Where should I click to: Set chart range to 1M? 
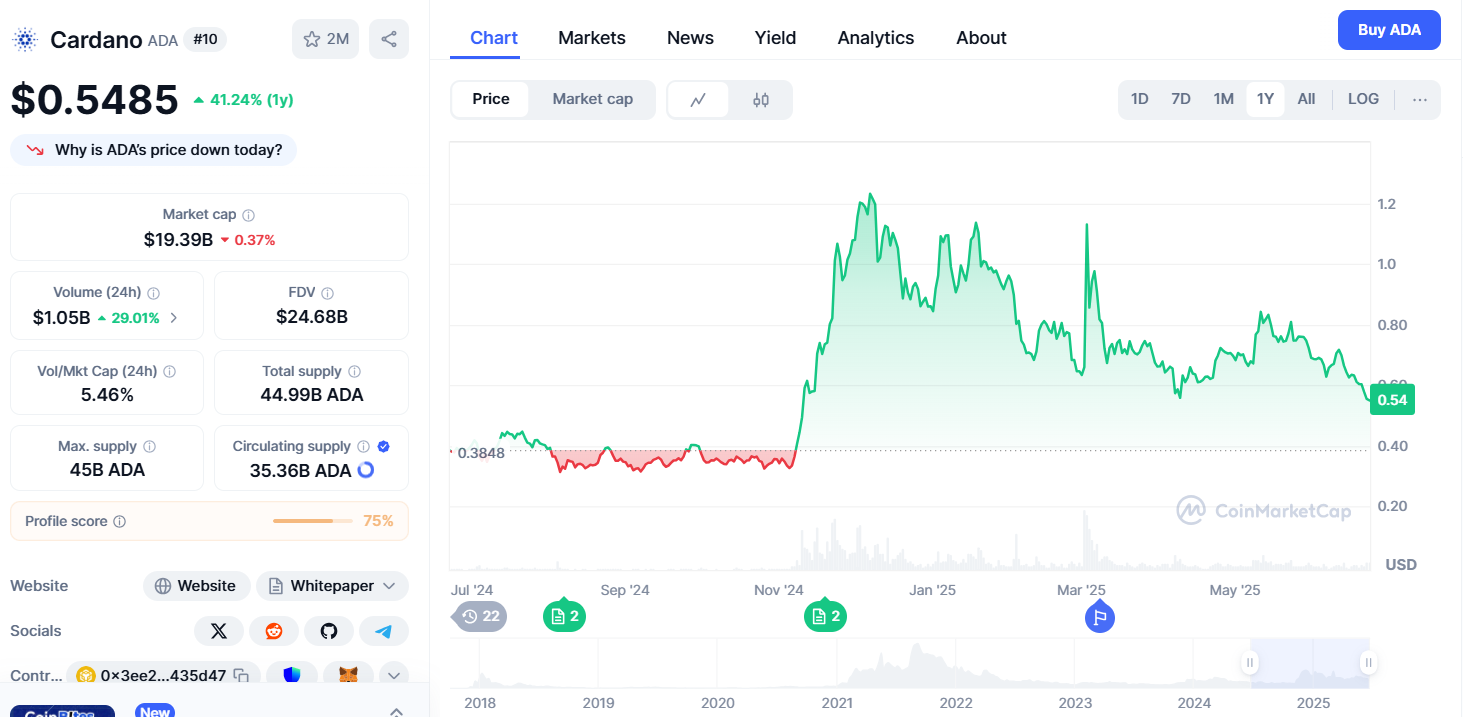(x=1224, y=99)
